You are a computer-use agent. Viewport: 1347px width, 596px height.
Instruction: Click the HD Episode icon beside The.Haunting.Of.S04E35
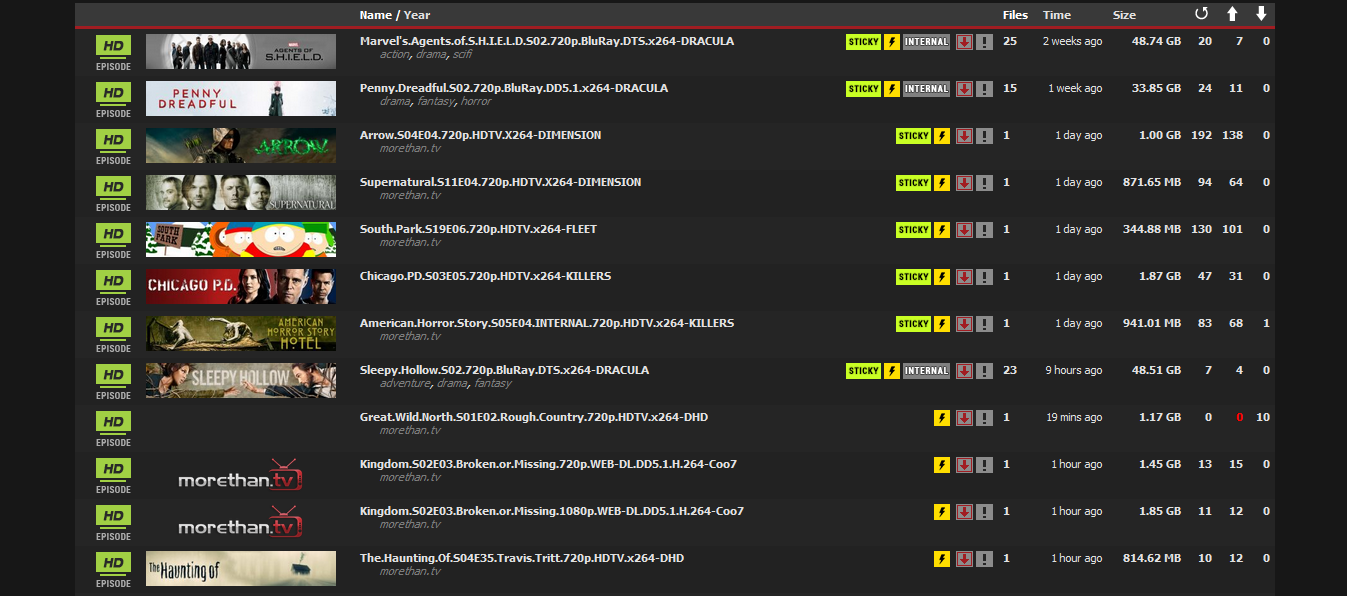113,568
